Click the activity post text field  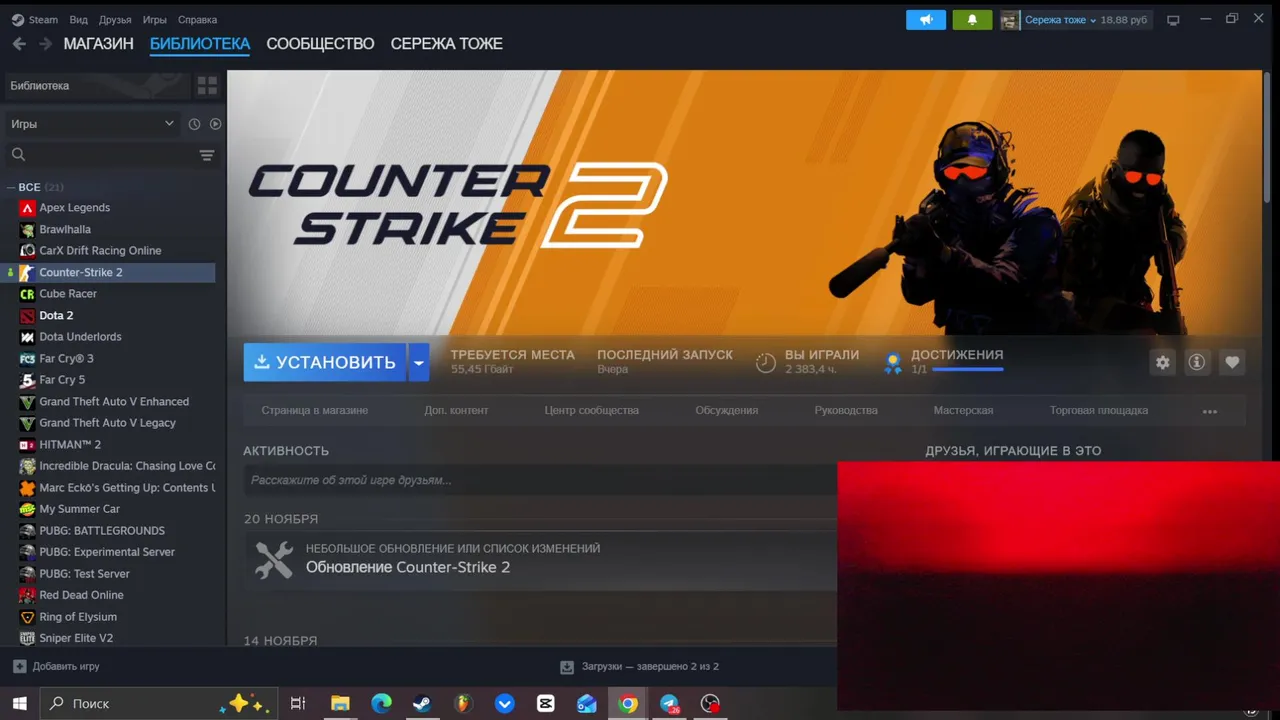point(540,480)
